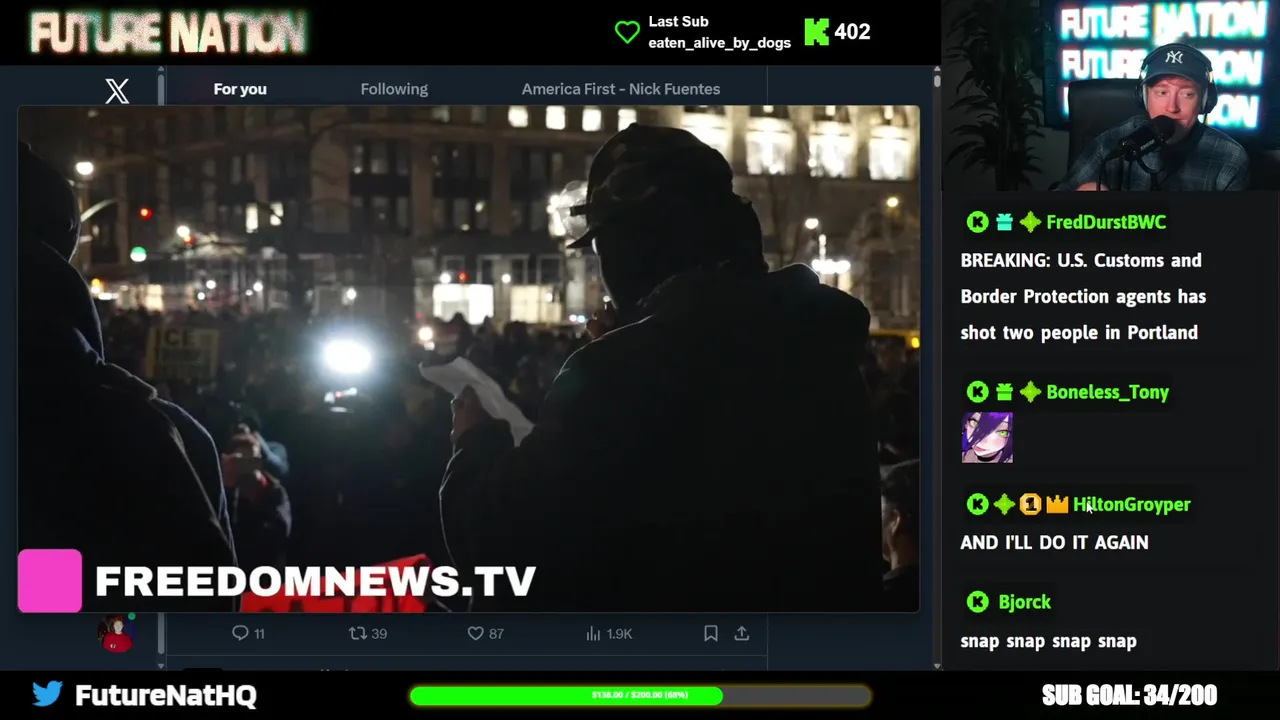
Task: Like the post with 87 likes
Action: click(x=475, y=633)
